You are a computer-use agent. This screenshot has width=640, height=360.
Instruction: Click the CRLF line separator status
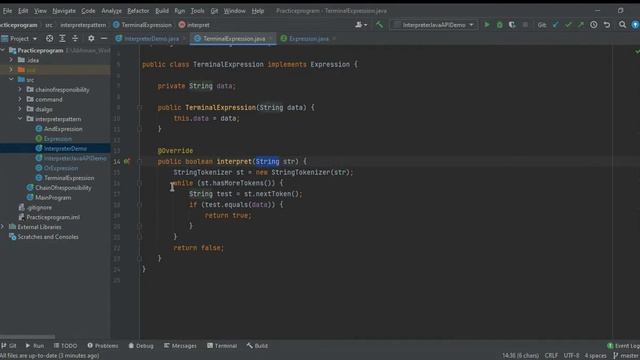pyautogui.click(x=551, y=356)
